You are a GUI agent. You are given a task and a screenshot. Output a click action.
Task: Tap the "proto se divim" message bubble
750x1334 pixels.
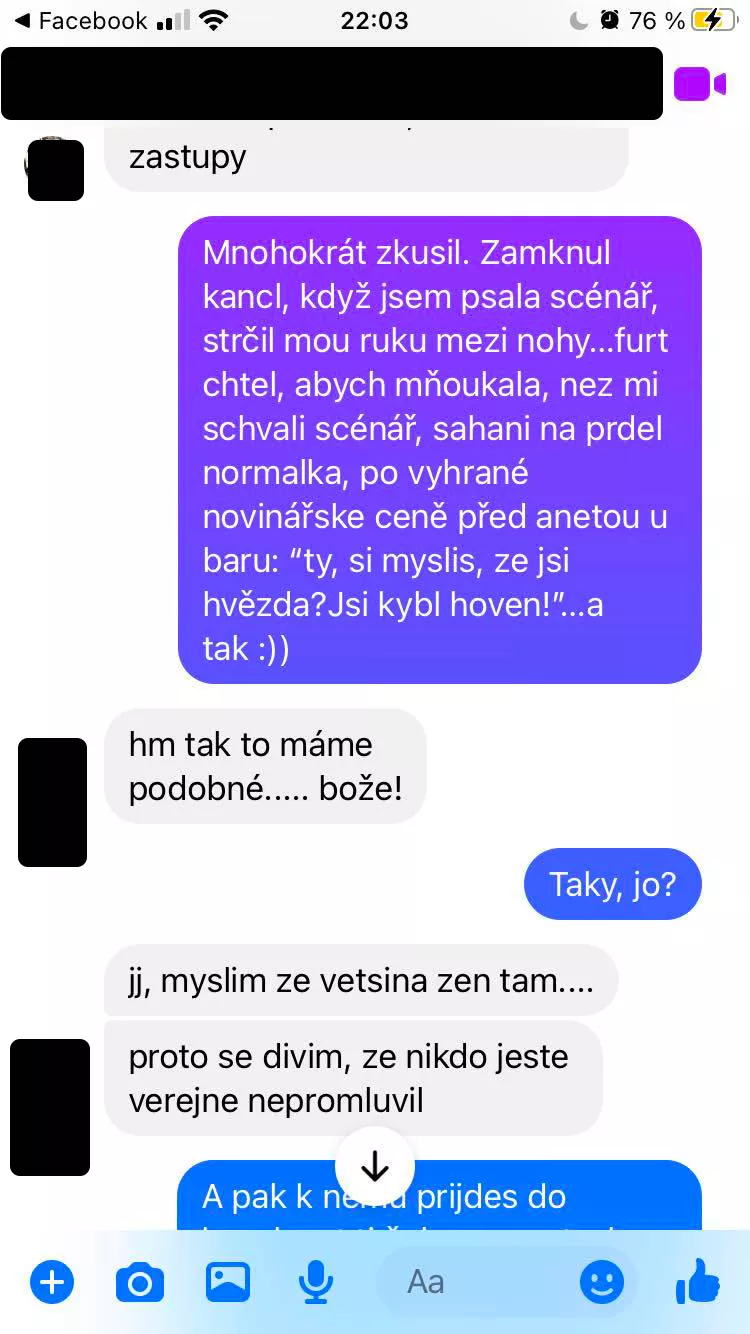[353, 1078]
